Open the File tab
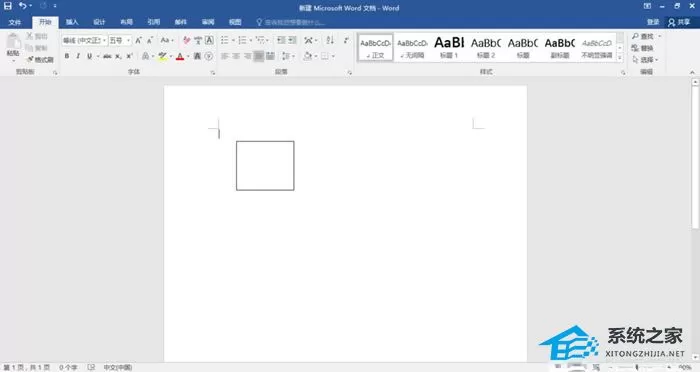The image size is (700, 372). coord(15,22)
